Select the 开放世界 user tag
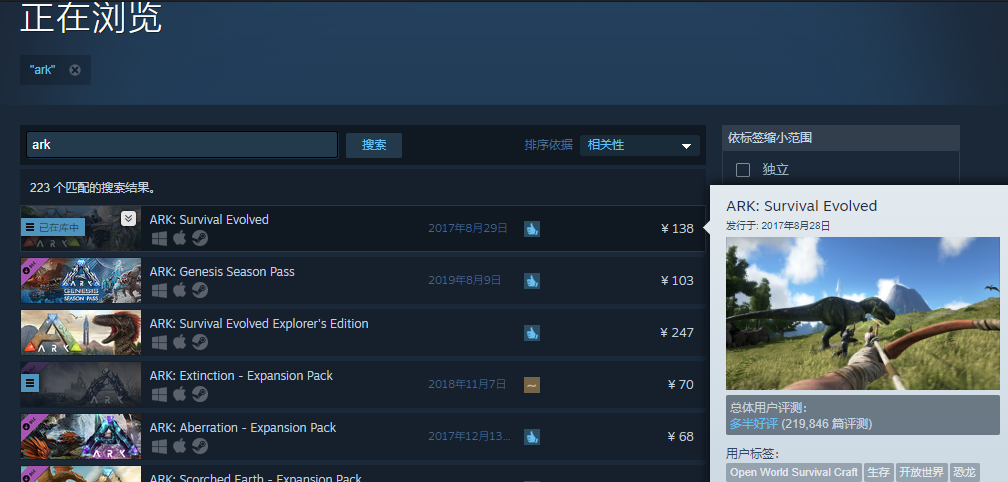The width and height of the screenshot is (1008, 482). point(921,472)
